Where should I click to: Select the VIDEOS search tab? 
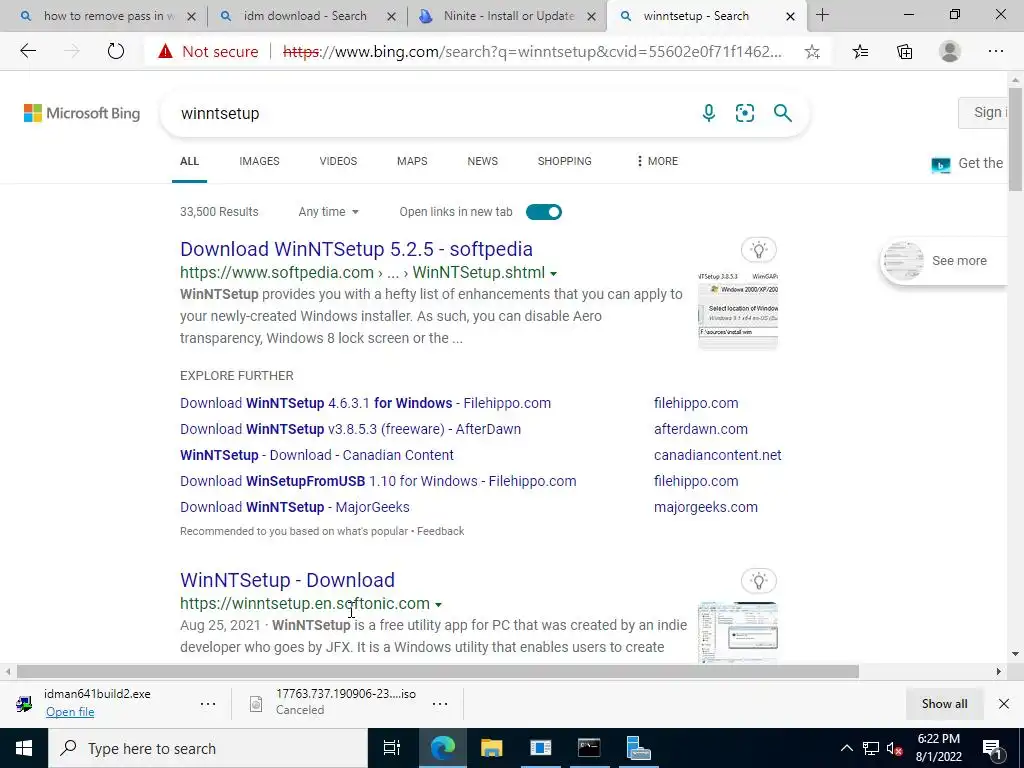pyautogui.click(x=338, y=161)
